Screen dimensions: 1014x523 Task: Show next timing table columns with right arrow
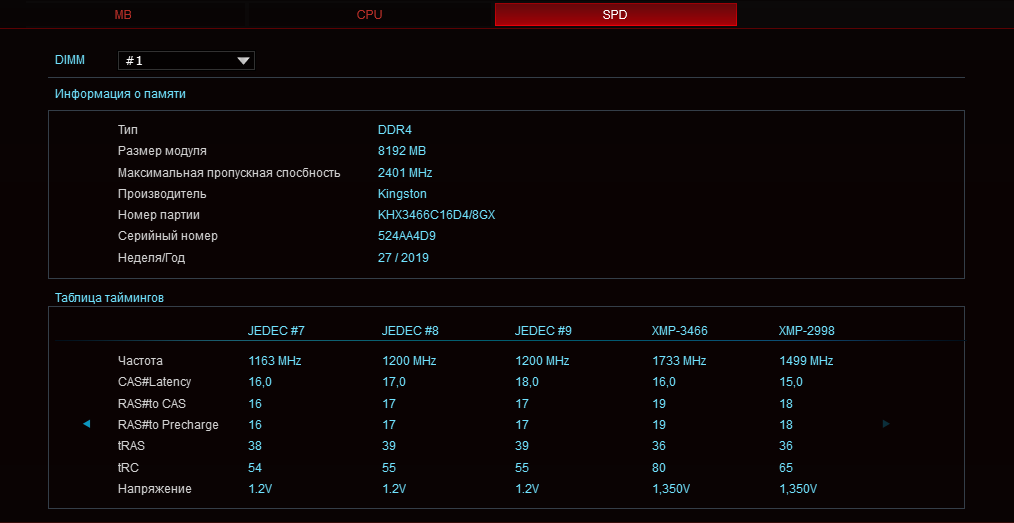click(x=886, y=424)
